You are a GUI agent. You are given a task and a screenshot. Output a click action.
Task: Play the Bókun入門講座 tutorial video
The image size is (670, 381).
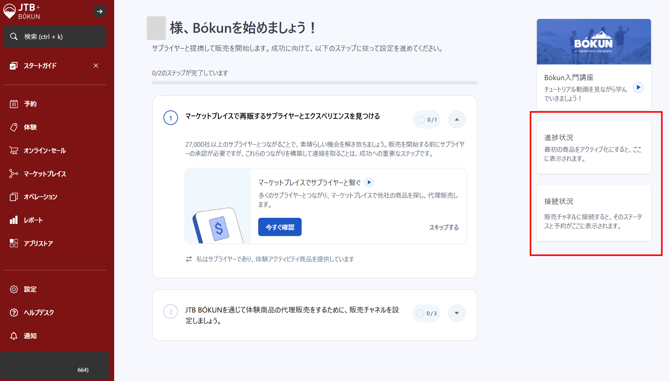coord(638,88)
